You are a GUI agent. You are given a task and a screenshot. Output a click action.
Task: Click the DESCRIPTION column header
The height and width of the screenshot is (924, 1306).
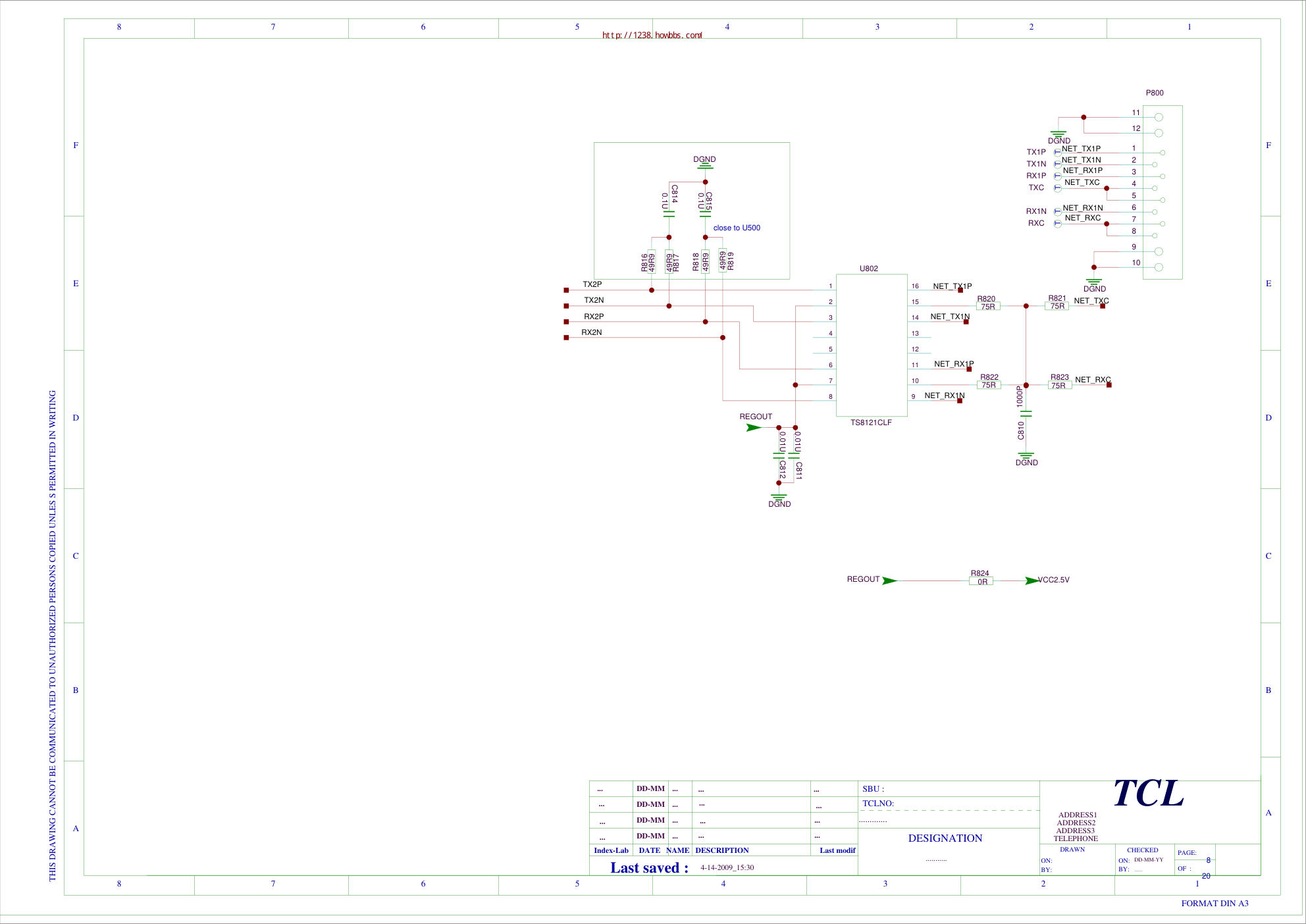(x=722, y=850)
